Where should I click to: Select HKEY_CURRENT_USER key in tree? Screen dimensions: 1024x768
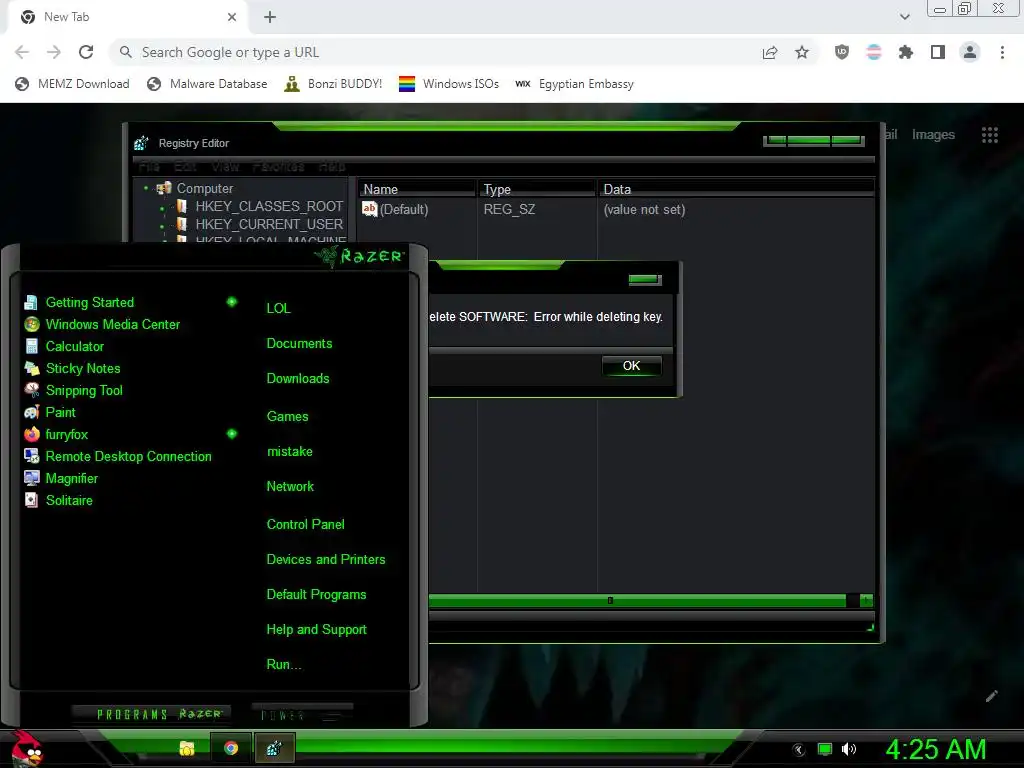tap(268, 225)
